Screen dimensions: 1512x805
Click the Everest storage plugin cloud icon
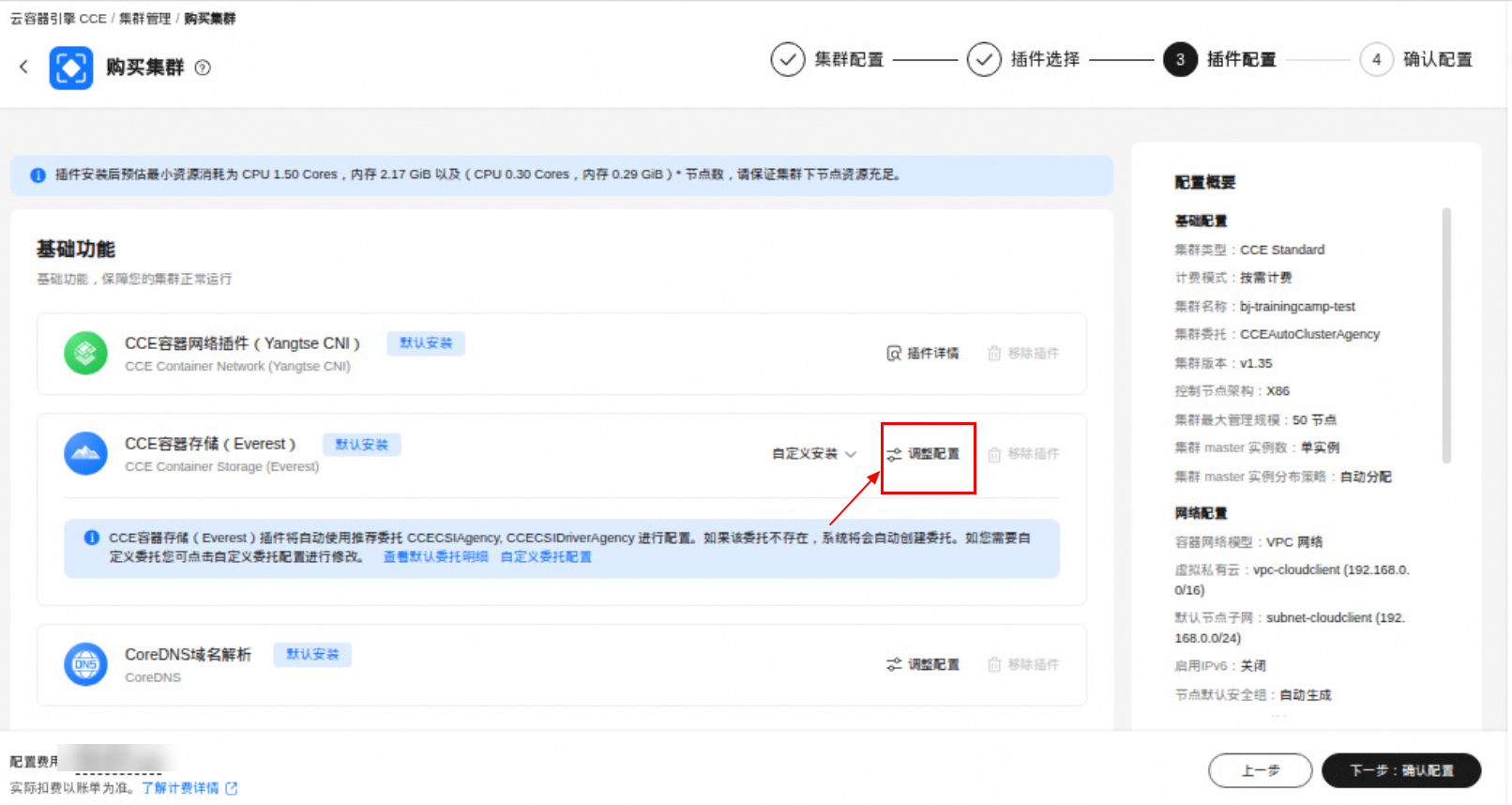tap(85, 454)
